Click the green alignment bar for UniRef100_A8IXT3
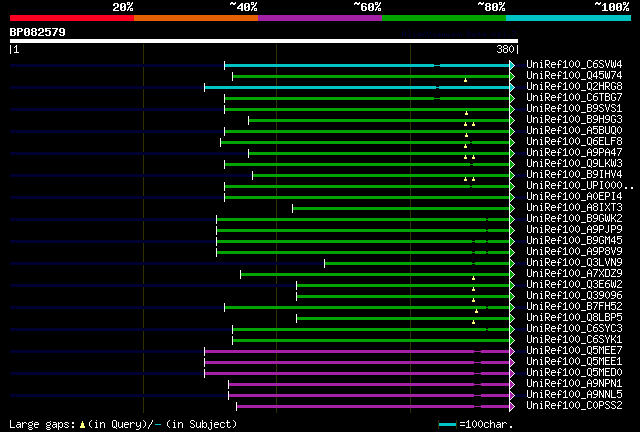Screen dimensions: 640x432 point(401,209)
